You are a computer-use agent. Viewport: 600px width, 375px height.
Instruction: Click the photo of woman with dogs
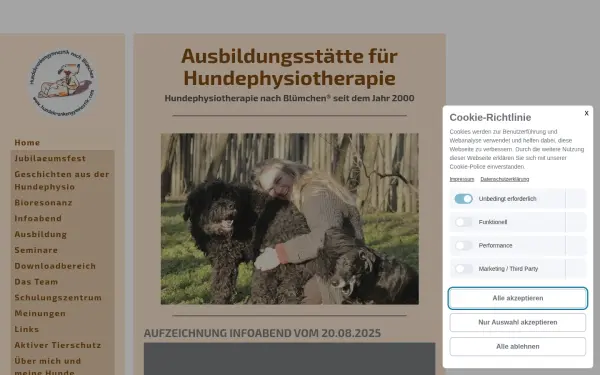pyautogui.click(x=290, y=219)
